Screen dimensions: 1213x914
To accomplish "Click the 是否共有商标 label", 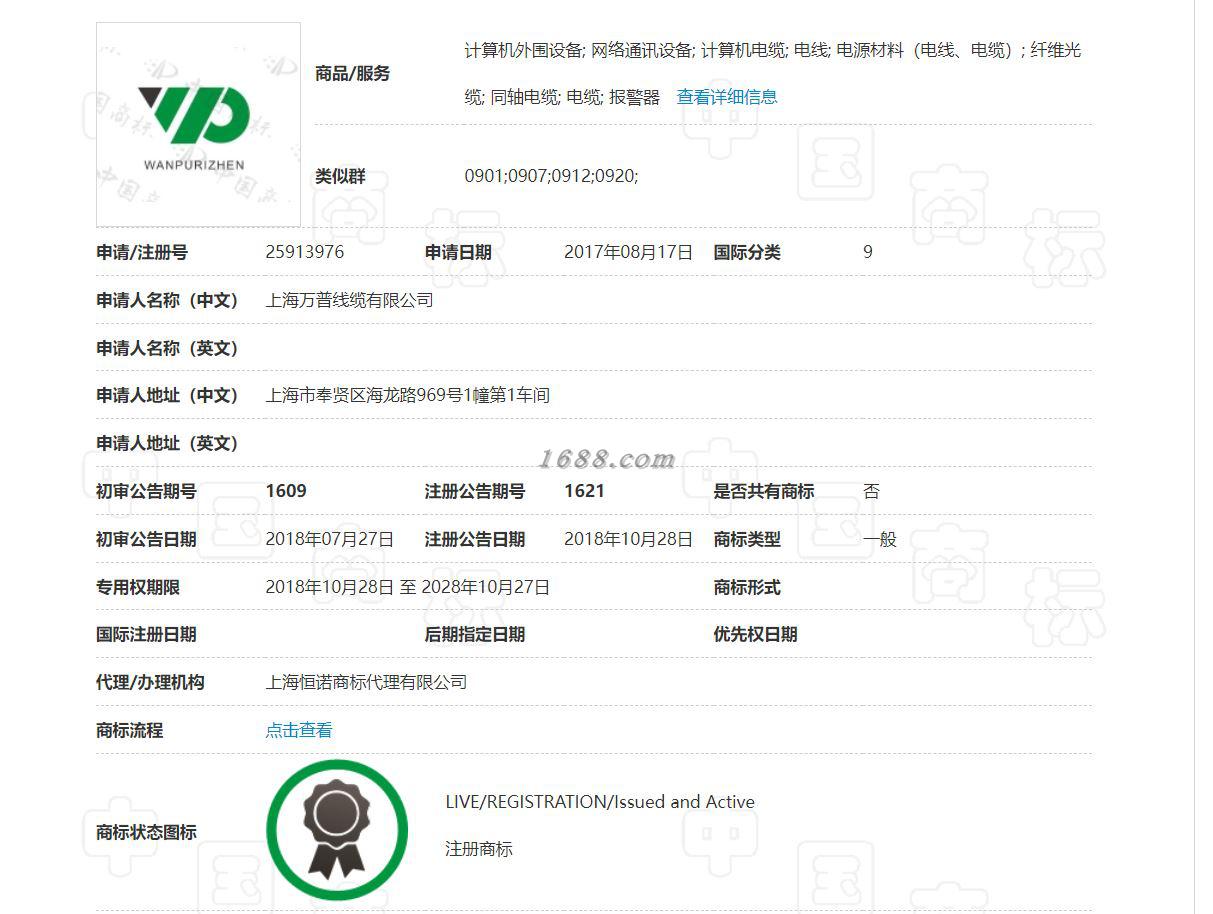I will coord(764,491).
